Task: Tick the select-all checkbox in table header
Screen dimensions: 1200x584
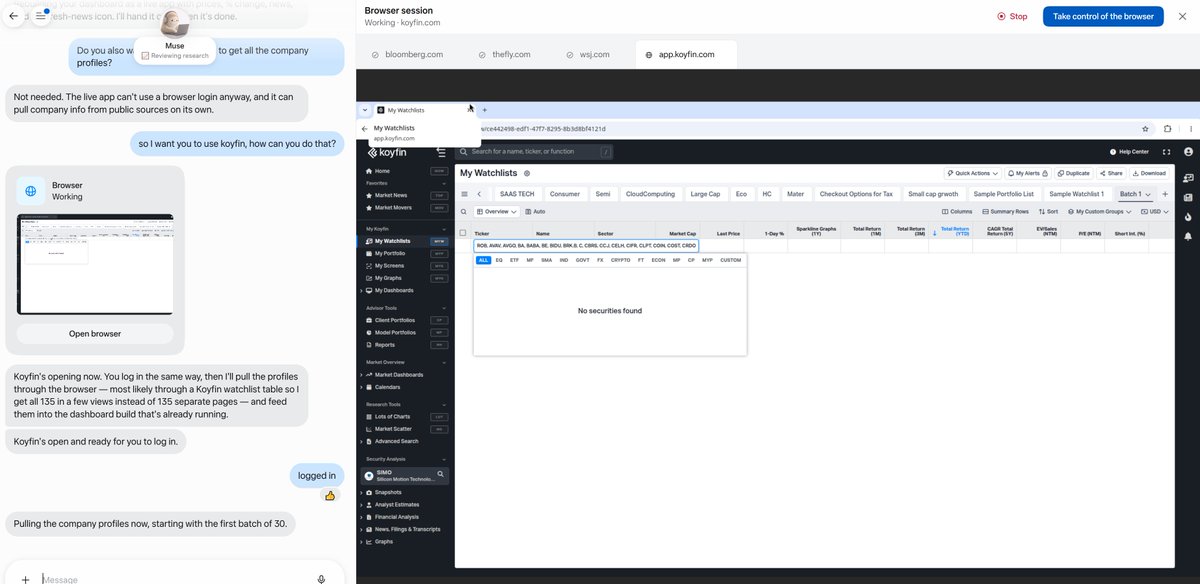Action: 462,233
